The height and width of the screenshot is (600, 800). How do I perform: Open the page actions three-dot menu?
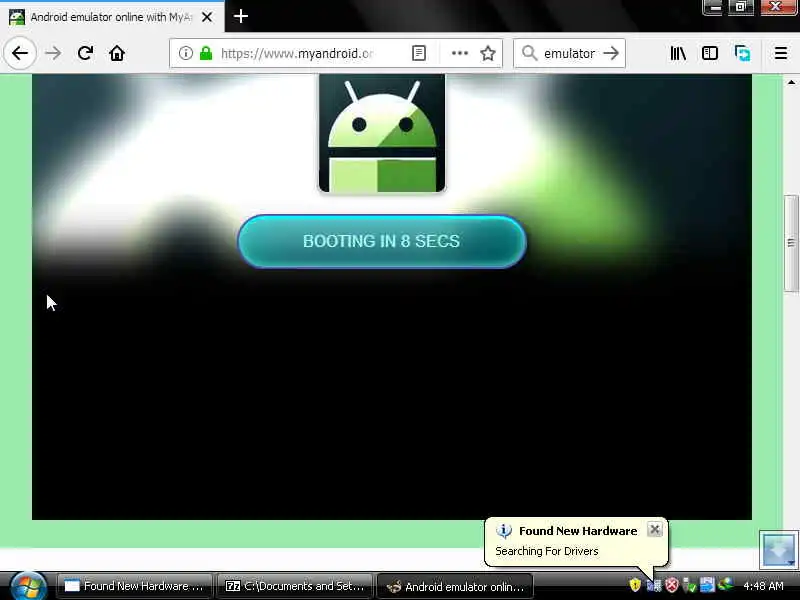tap(460, 53)
